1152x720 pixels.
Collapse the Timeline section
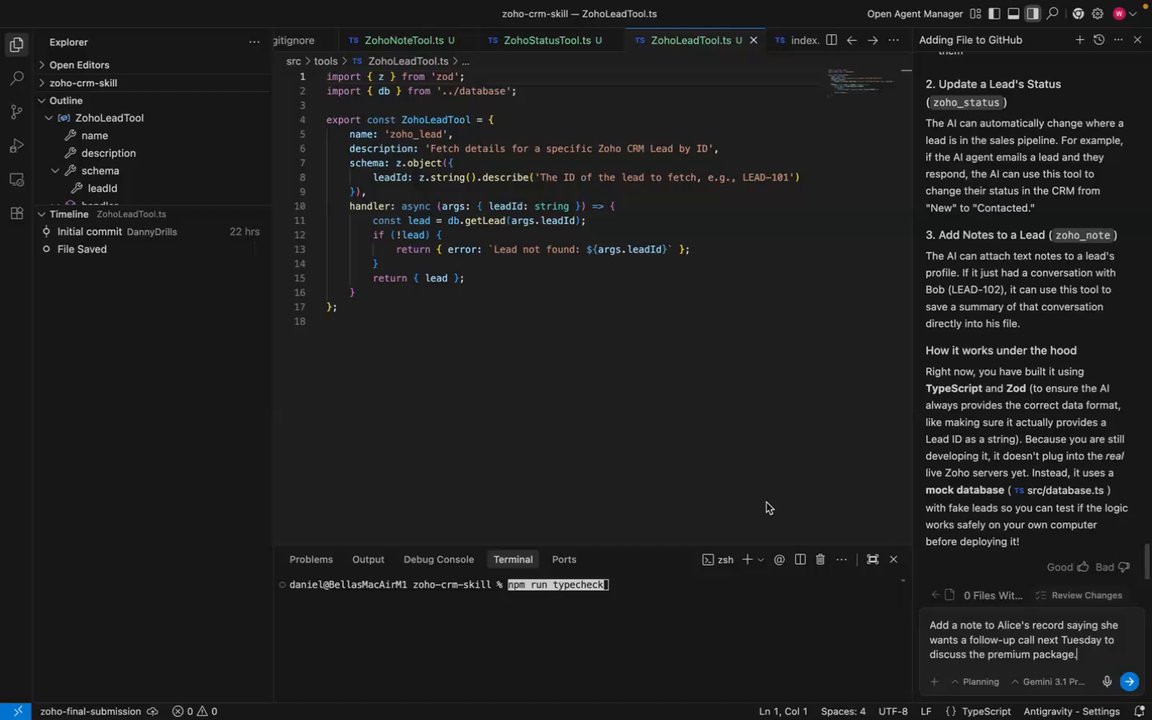(x=68, y=214)
